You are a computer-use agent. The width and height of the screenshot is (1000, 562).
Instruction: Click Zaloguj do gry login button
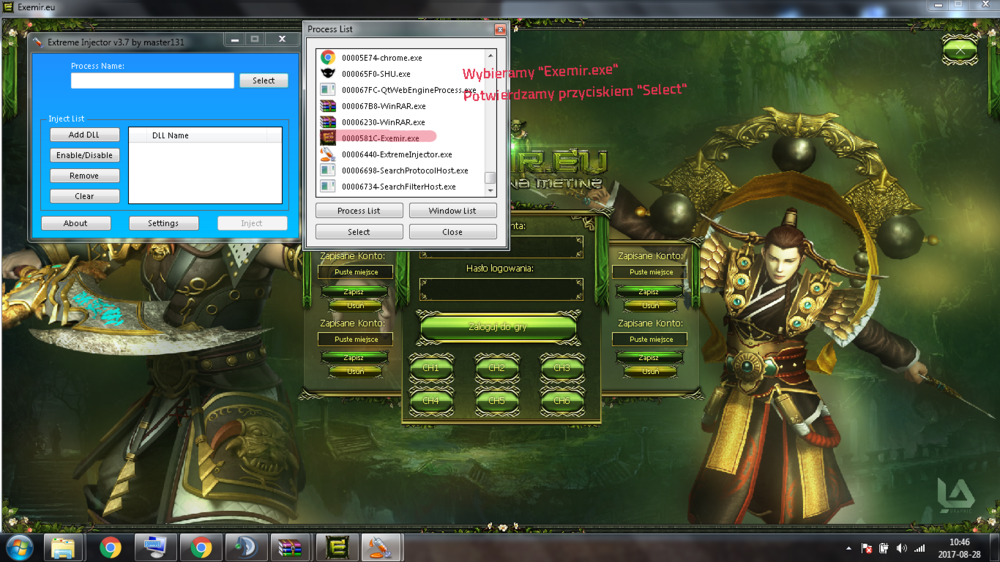pos(497,327)
